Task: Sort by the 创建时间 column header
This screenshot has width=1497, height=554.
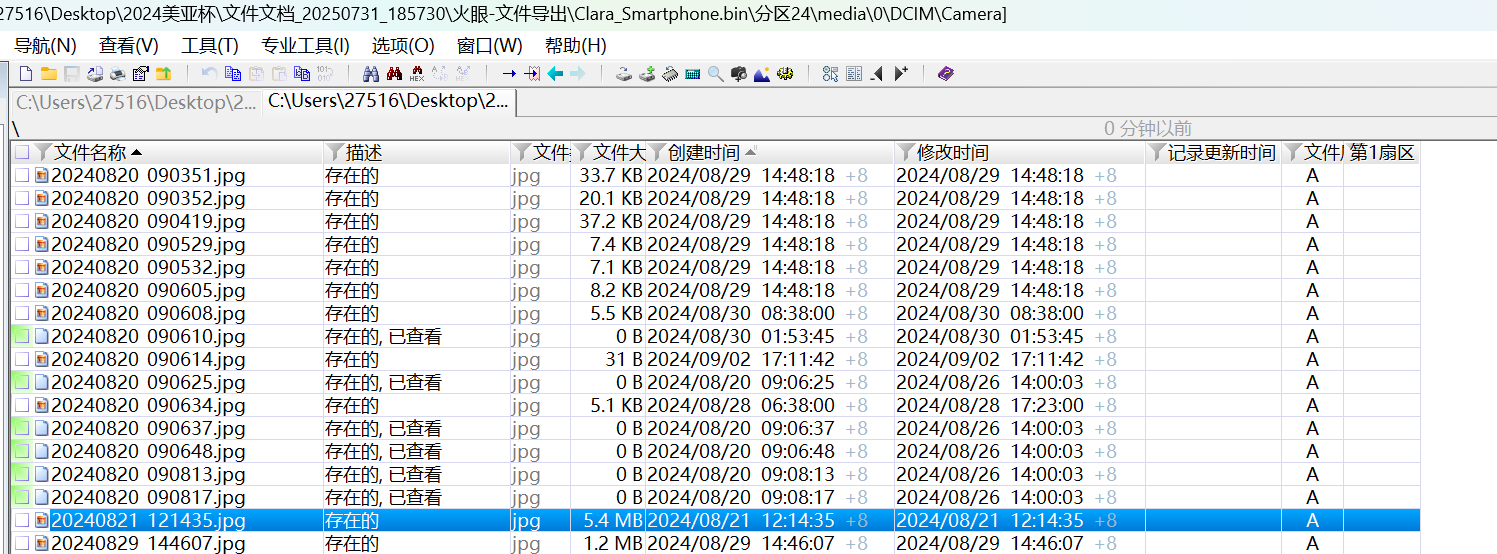Action: 704,152
